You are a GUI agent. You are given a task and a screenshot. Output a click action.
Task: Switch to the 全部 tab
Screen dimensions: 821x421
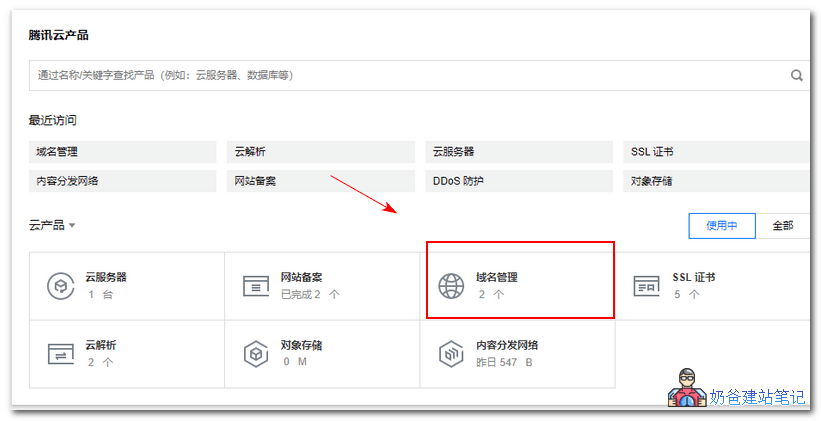tap(783, 226)
